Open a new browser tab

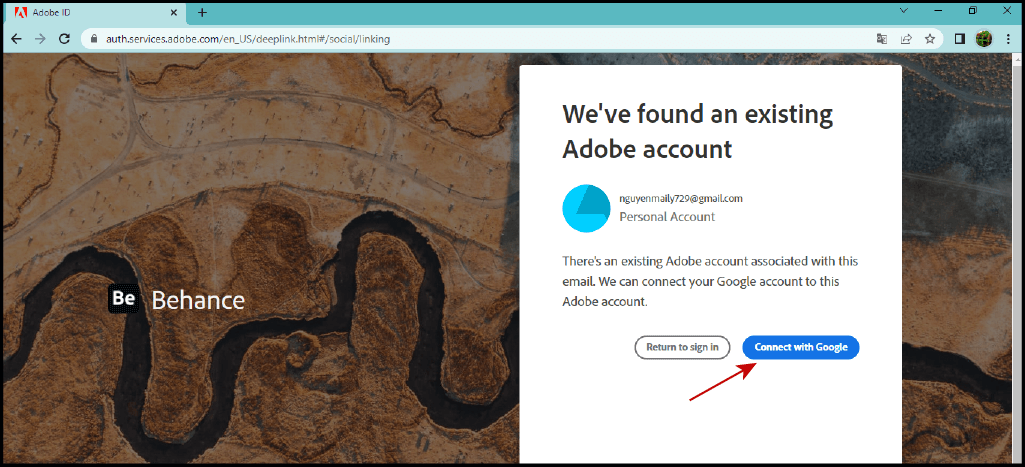pyautogui.click(x=202, y=12)
